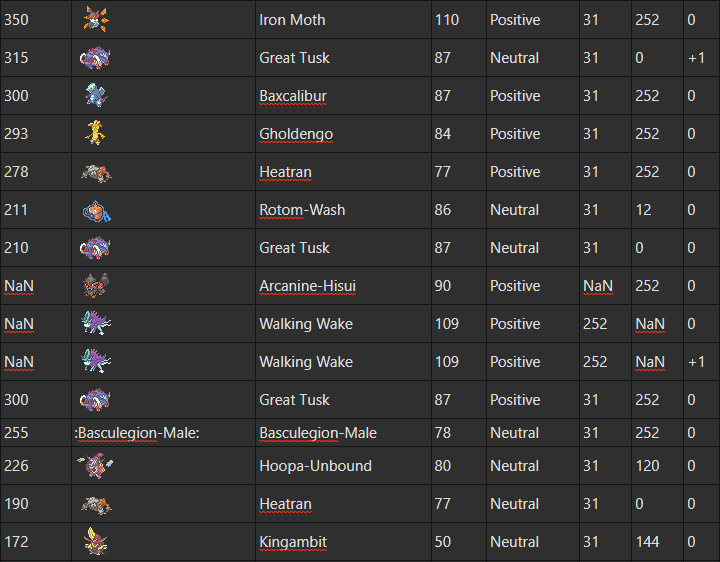The image size is (720, 562).
Task: Click the Baxcalibur name text
Action: [293, 96]
